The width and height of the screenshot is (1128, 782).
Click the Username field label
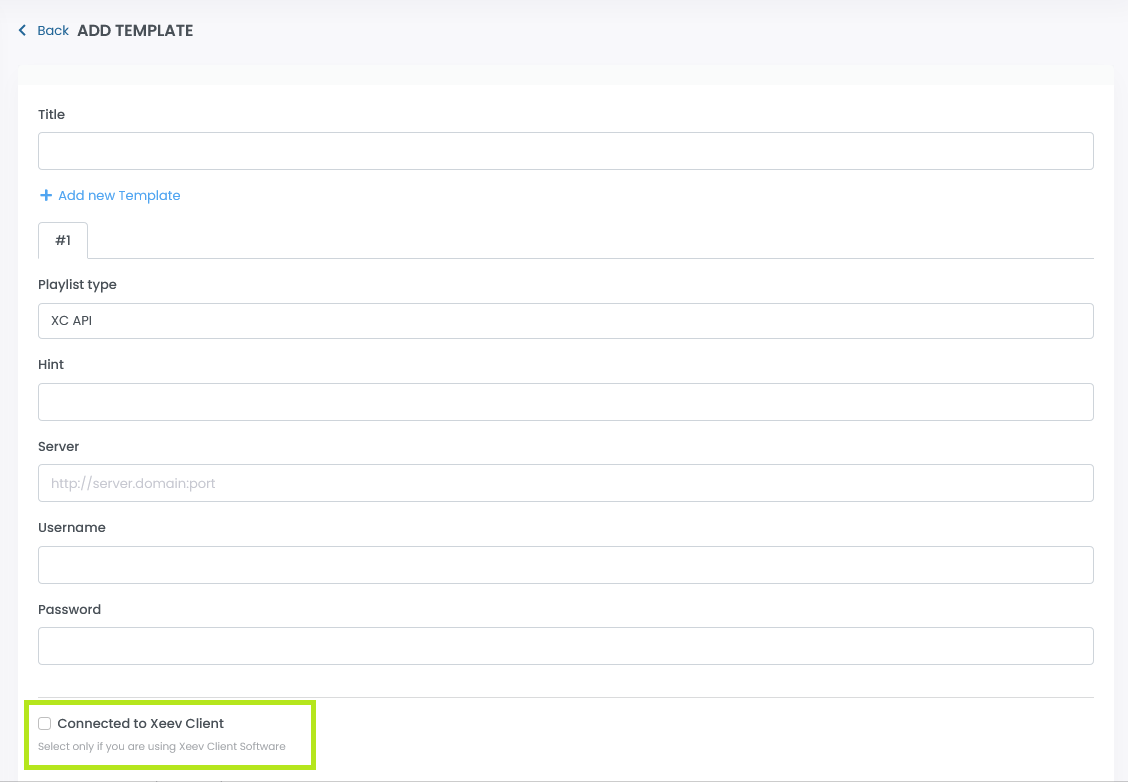(x=71, y=528)
